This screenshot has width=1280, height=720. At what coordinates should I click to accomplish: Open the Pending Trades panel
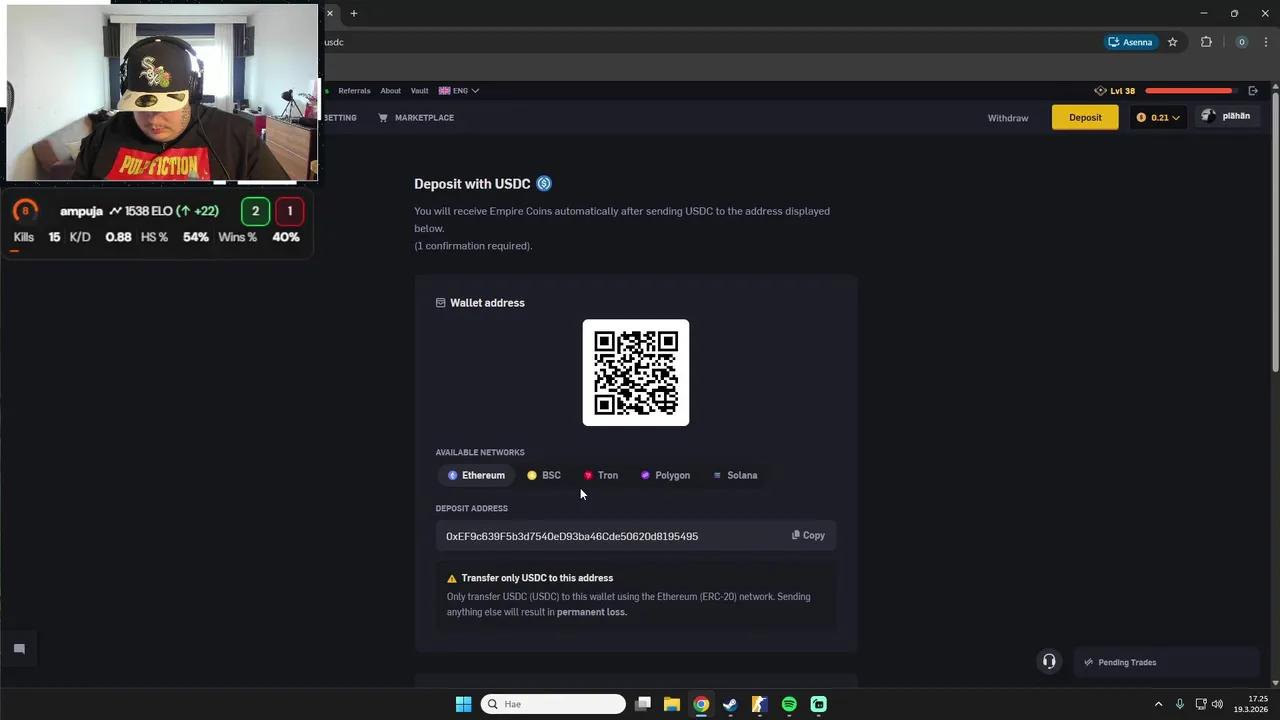click(x=1127, y=662)
